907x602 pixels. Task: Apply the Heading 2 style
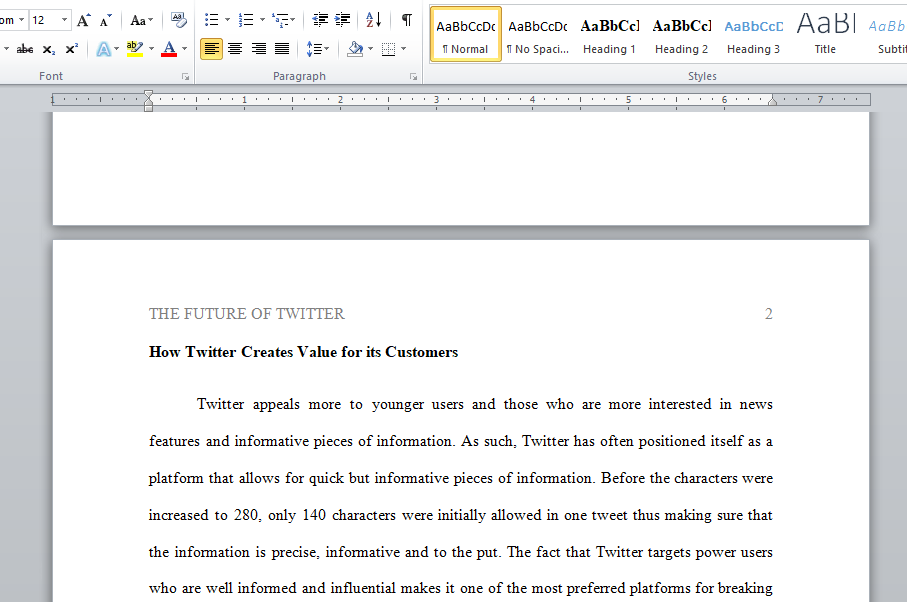pyautogui.click(x=681, y=35)
